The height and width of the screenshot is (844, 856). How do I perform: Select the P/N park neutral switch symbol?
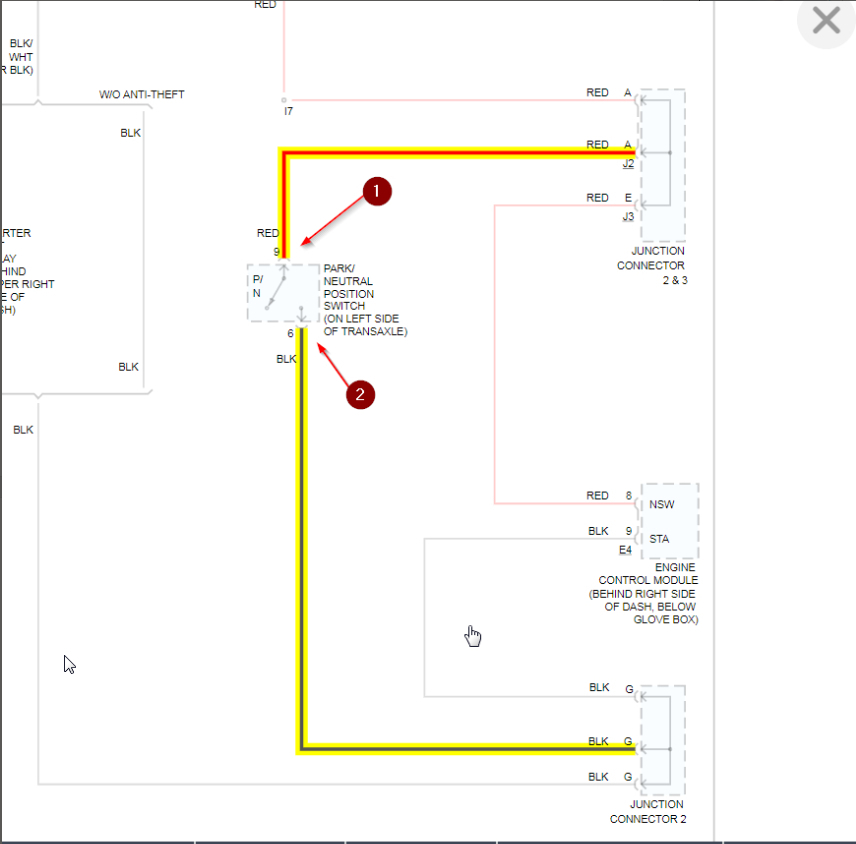283,293
